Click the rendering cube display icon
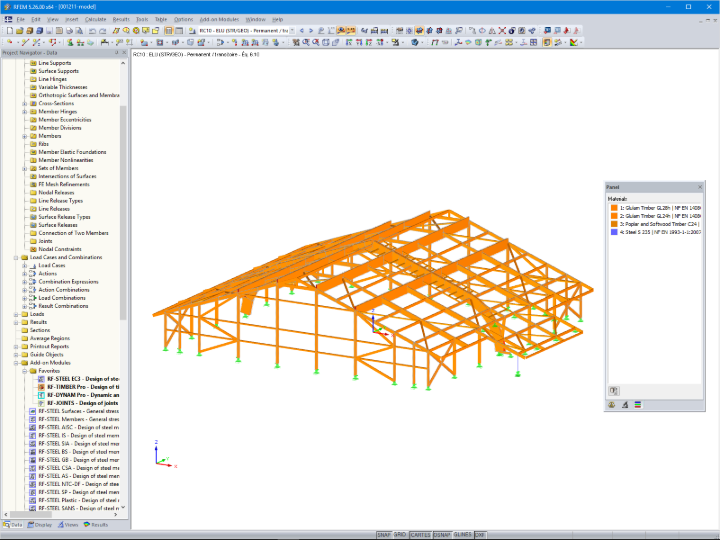 click(x=415, y=42)
